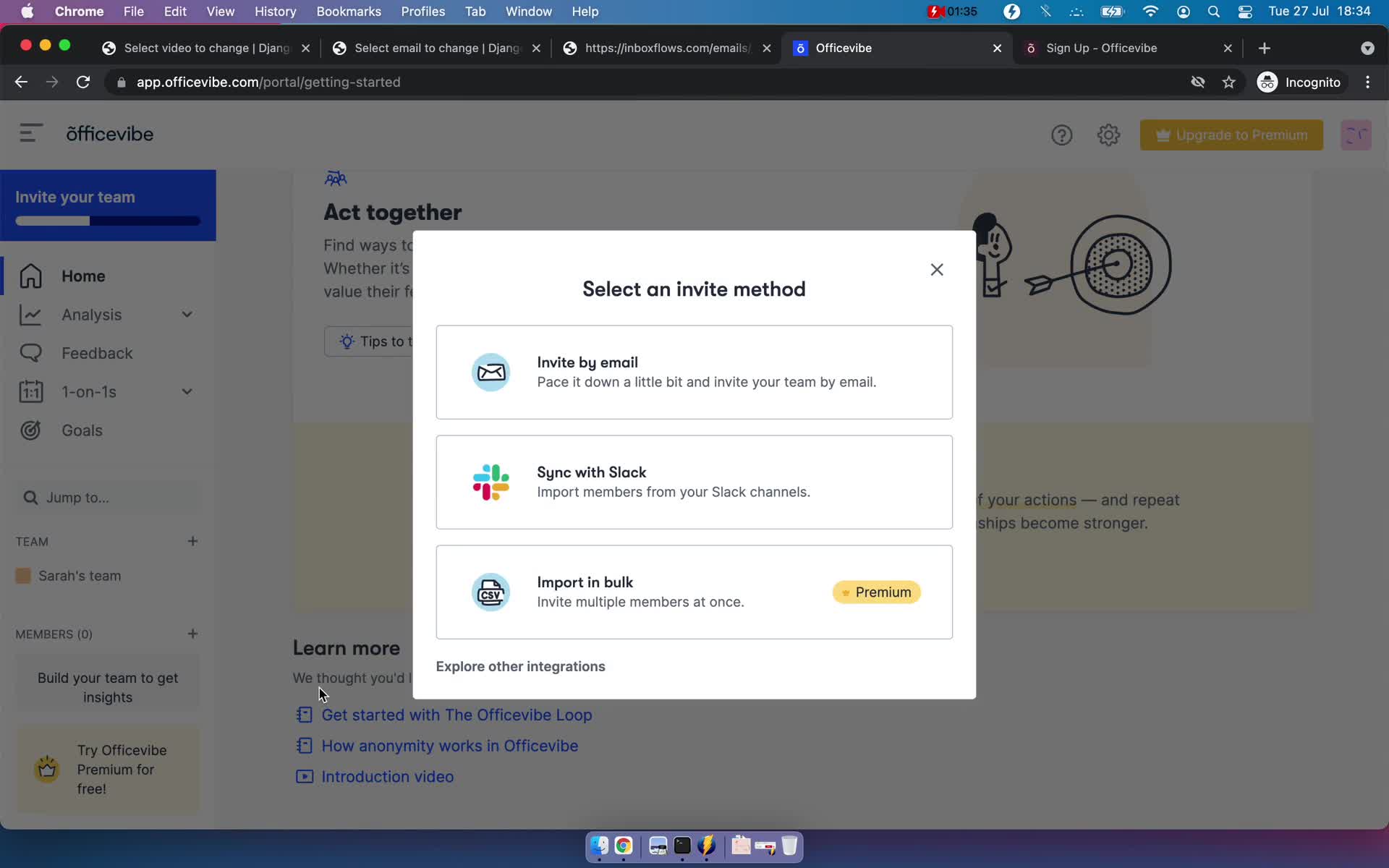This screenshot has width=1389, height=868.
Task: Click the Help question mark icon
Action: tap(1062, 135)
